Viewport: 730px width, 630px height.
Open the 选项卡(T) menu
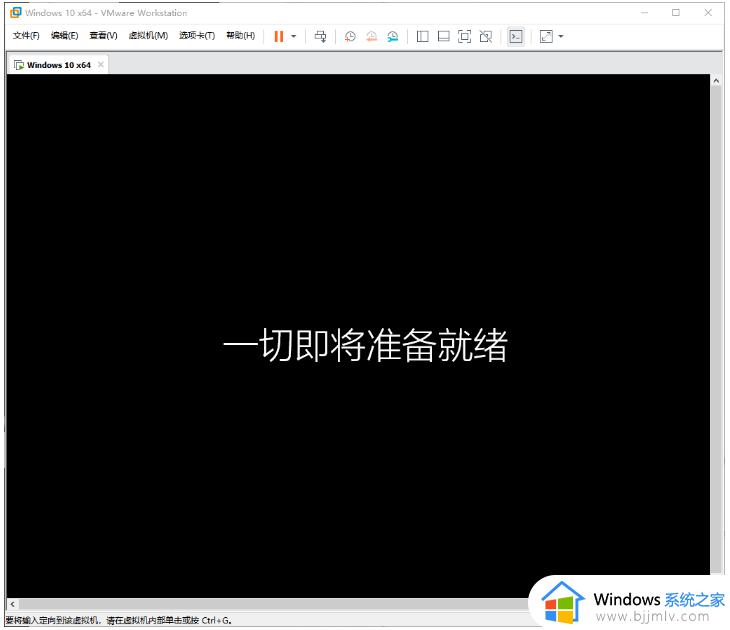tap(197, 36)
